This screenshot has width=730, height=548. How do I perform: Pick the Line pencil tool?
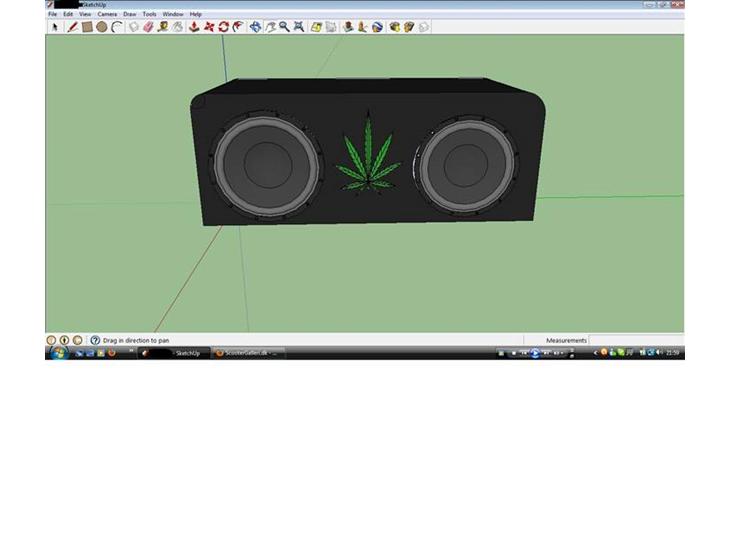[x=73, y=27]
